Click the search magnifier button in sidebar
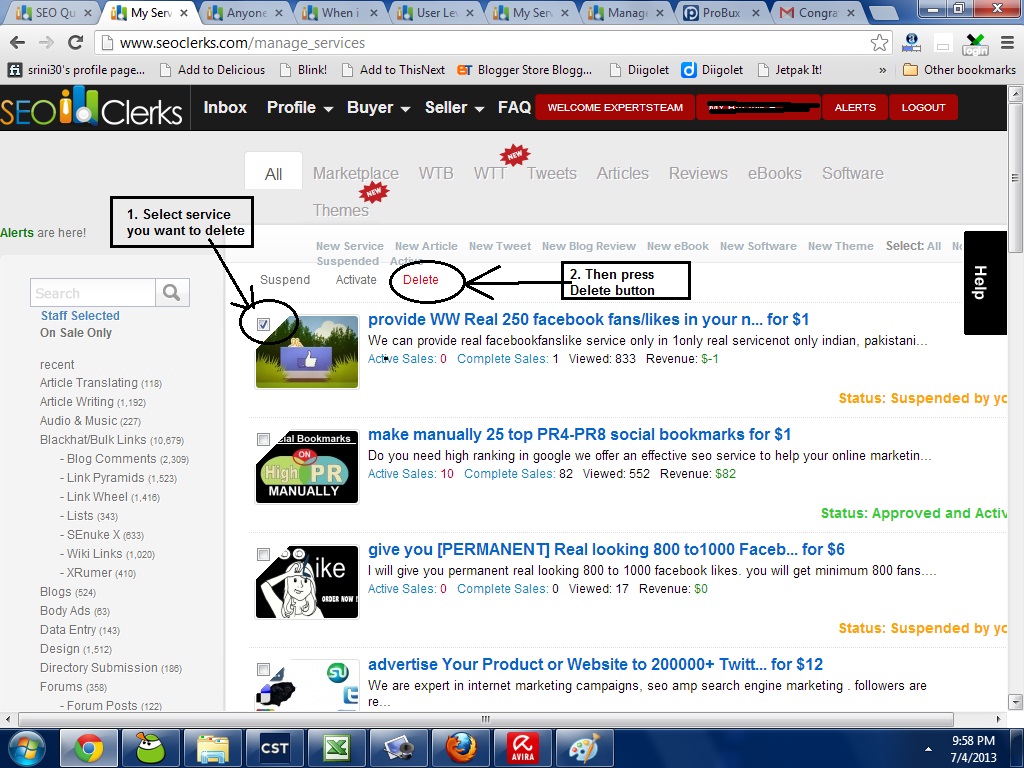Image resolution: width=1024 pixels, height=768 pixels. pyautogui.click(x=172, y=292)
